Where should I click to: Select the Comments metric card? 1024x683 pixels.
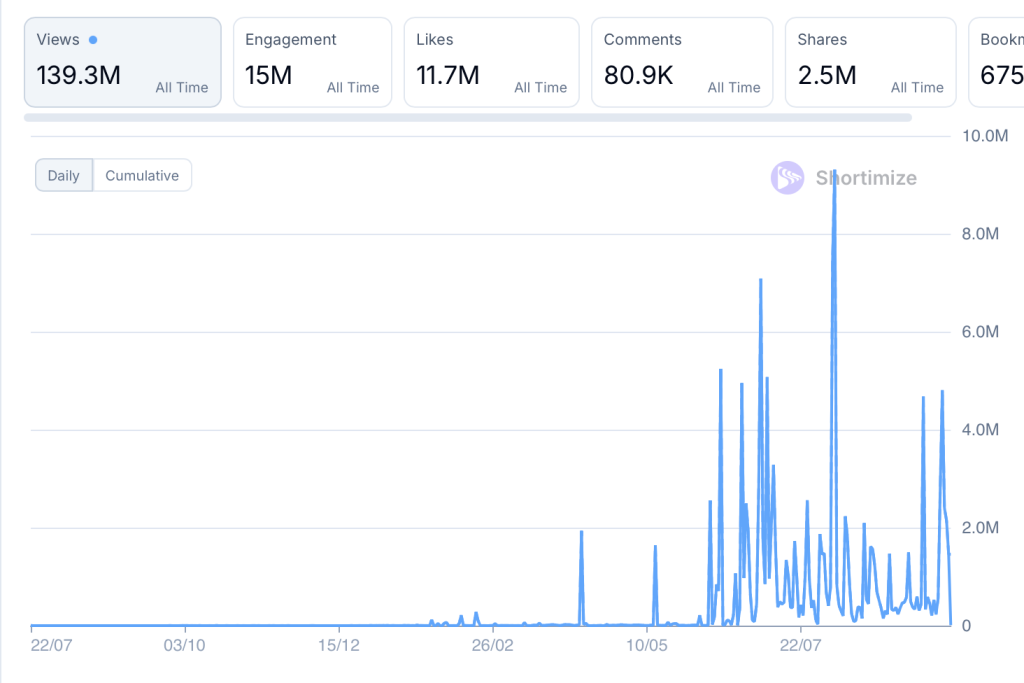[681, 62]
